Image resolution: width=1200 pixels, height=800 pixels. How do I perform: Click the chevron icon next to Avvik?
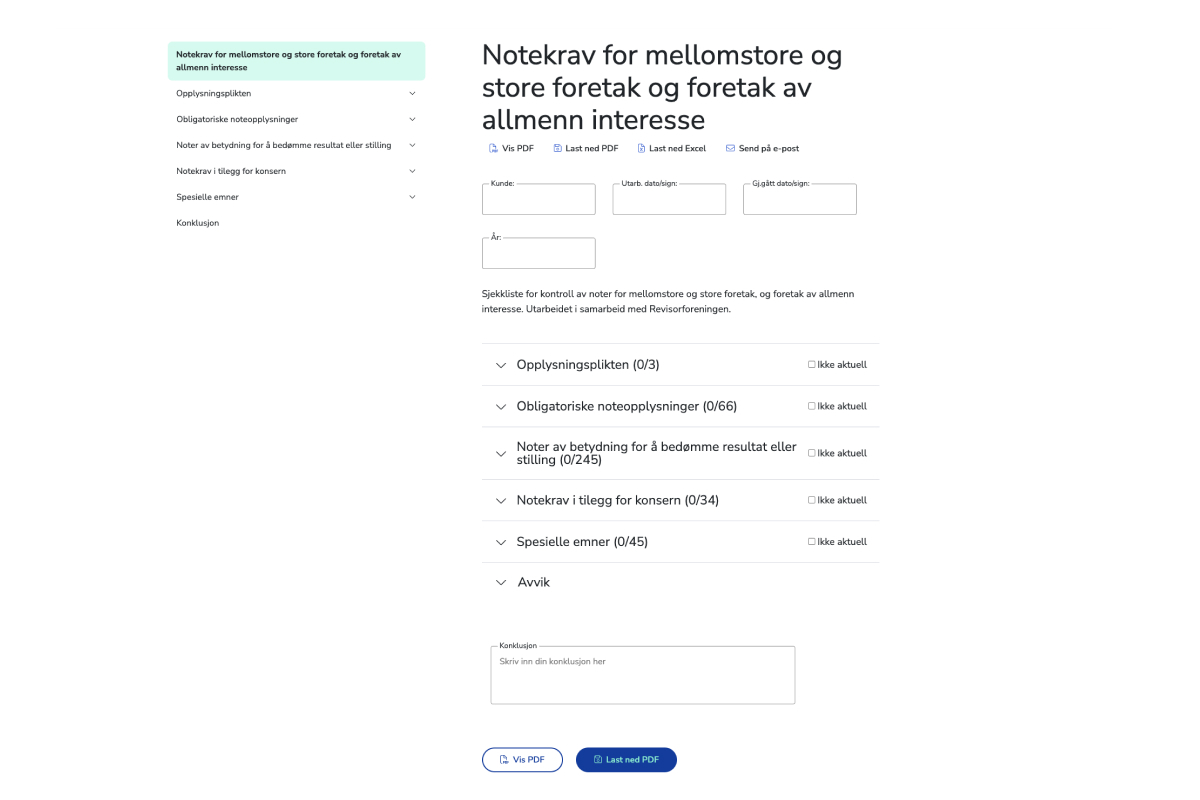(x=501, y=582)
